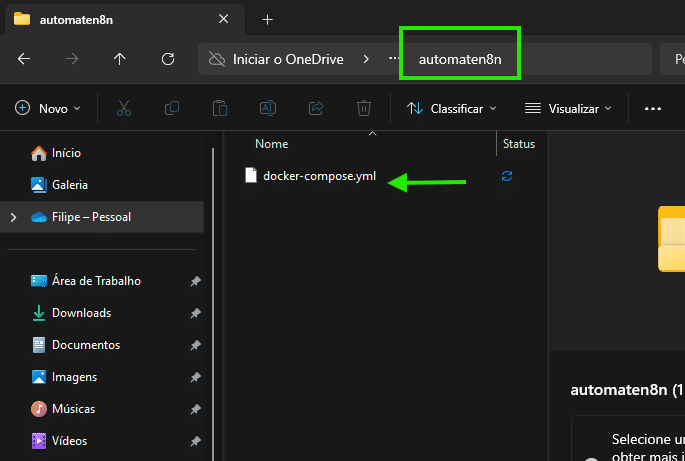Click the Cut scissors icon
The width and height of the screenshot is (685, 461).
tap(124, 108)
